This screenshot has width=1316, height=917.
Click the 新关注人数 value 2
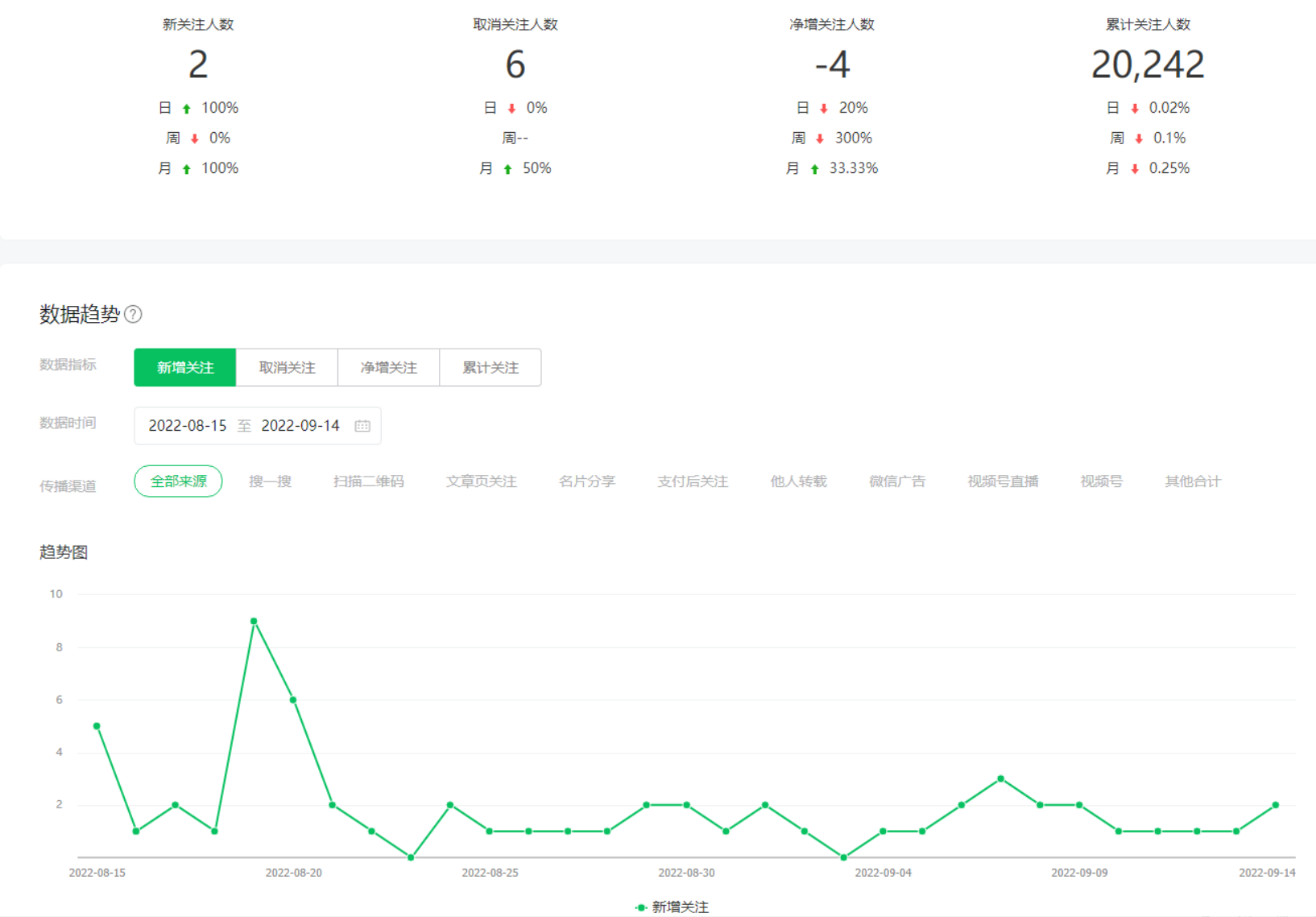(198, 64)
